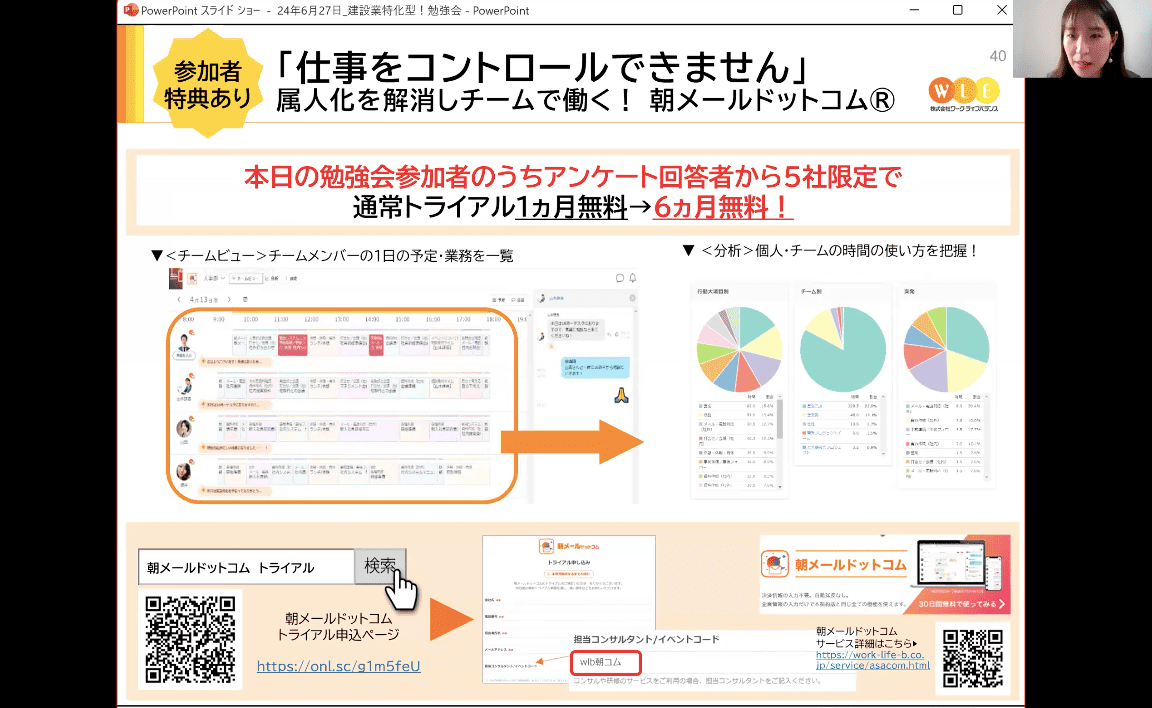
Task: Click the 朝メールドットコム トライアル申込ページ caption
Action: tap(339, 626)
